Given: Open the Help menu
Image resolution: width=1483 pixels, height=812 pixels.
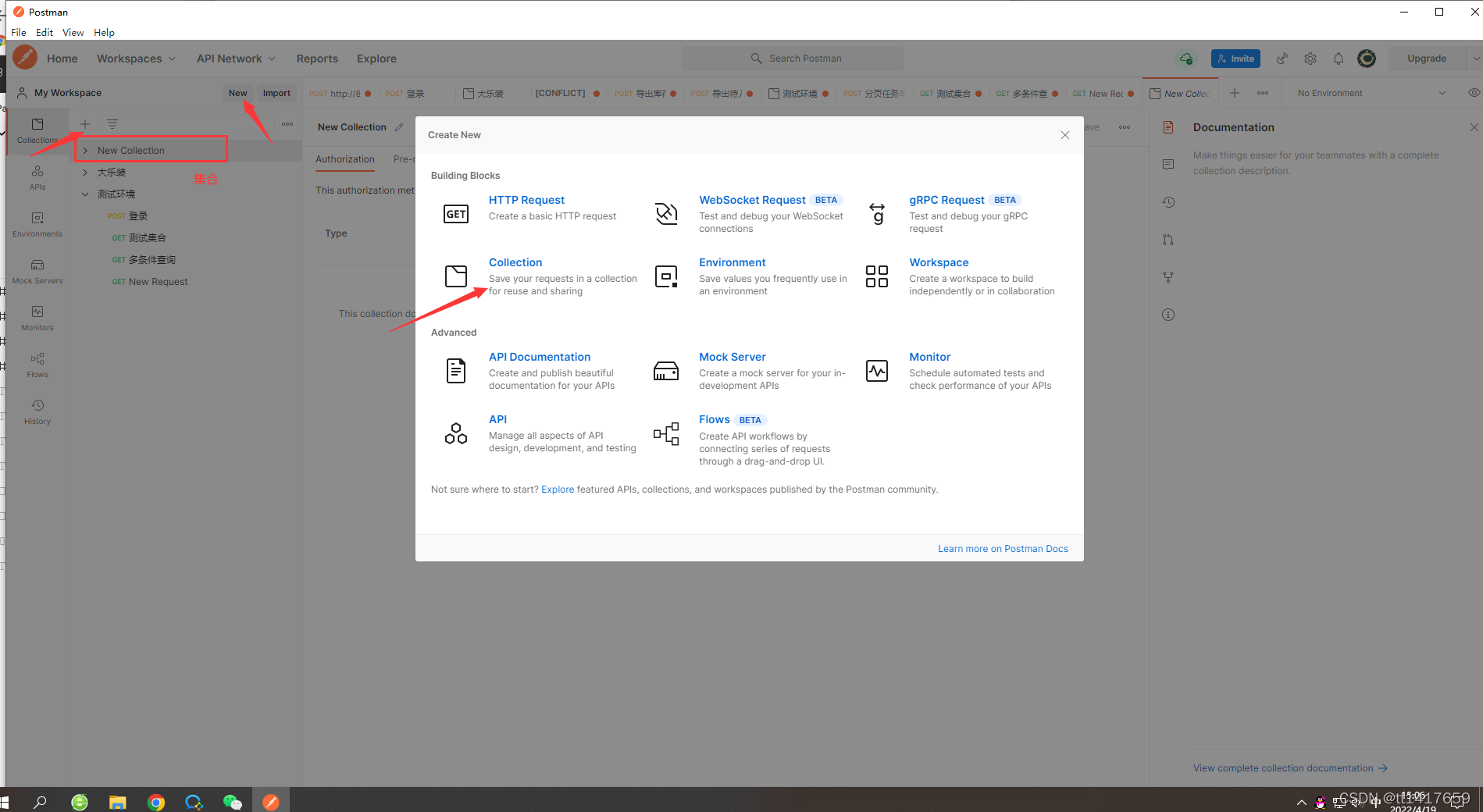Looking at the screenshot, I should (104, 33).
